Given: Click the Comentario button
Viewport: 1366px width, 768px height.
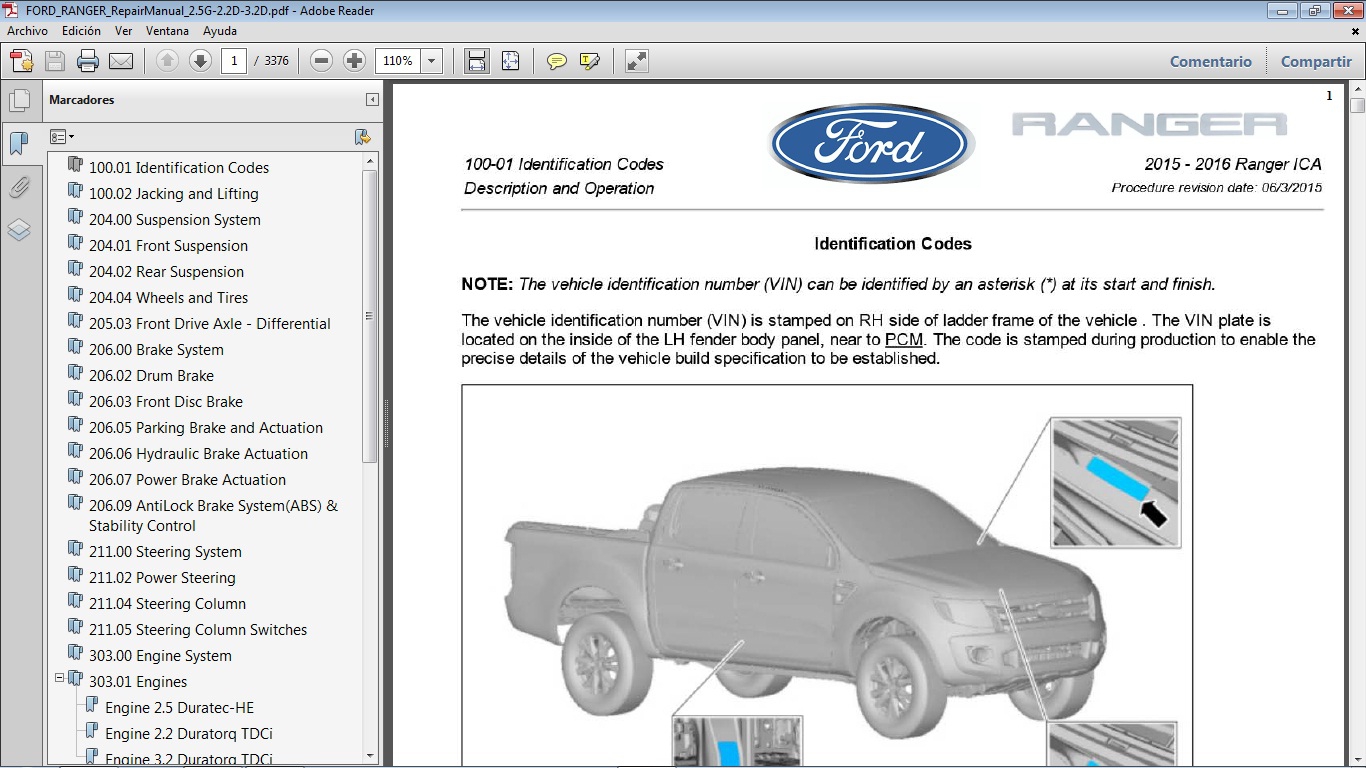Looking at the screenshot, I should point(1210,61).
